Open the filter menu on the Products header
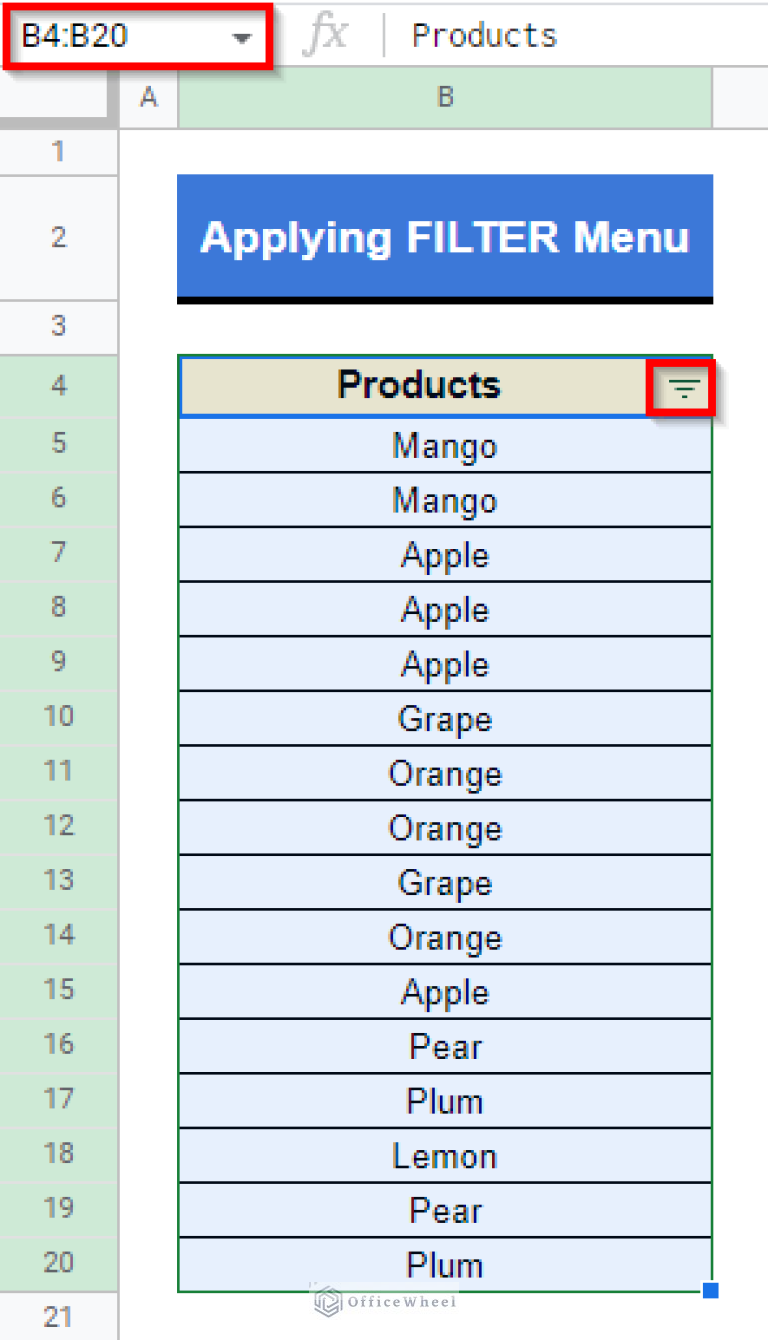This screenshot has height=1340, width=768. click(682, 389)
